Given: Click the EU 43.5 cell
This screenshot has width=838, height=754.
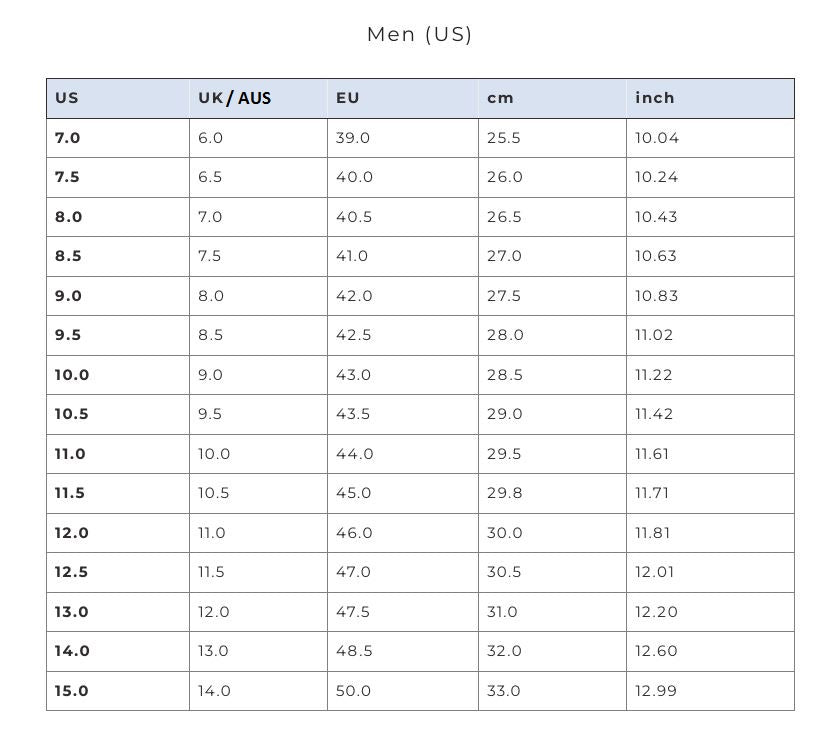Looking at the screenshot, I should click(354, 414).
